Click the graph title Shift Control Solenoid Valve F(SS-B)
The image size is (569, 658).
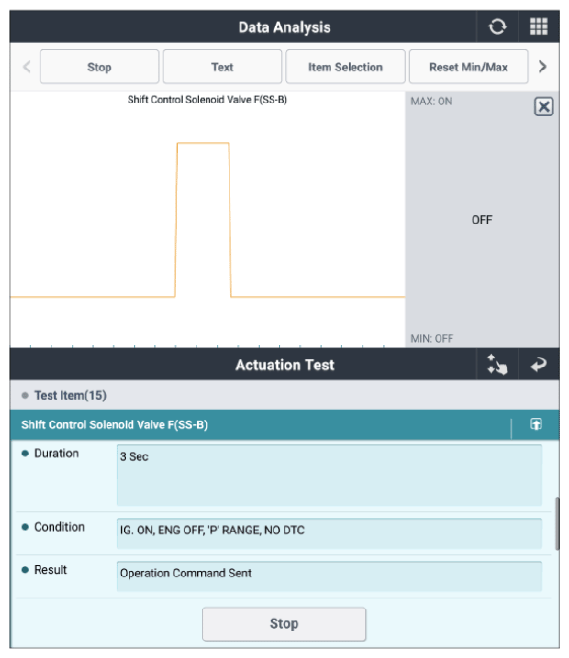207,99
